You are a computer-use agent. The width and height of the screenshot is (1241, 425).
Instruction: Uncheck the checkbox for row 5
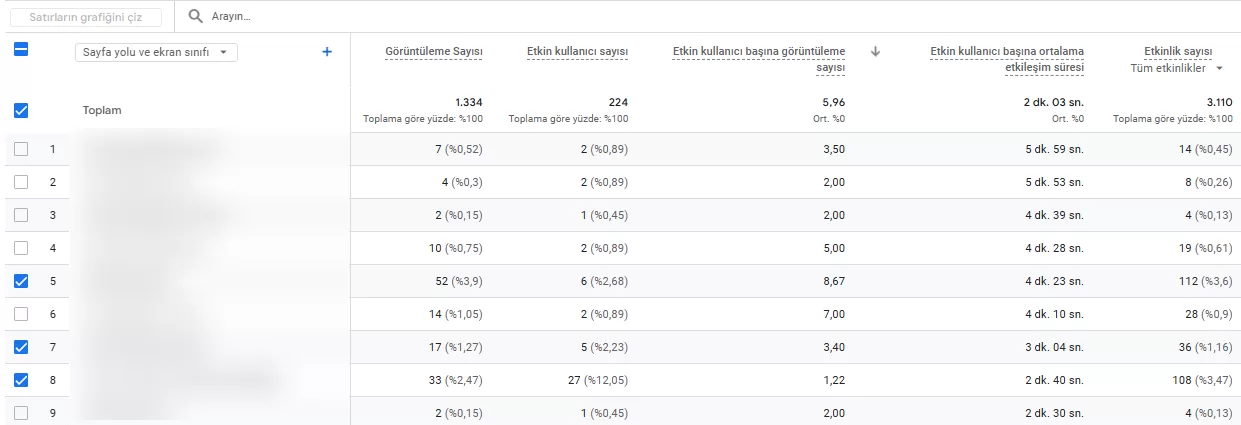pyautogui.click(x=21, y=281)
